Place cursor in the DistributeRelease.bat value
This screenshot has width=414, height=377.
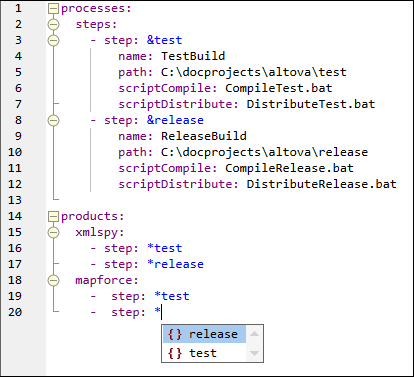tap(322, 184)
